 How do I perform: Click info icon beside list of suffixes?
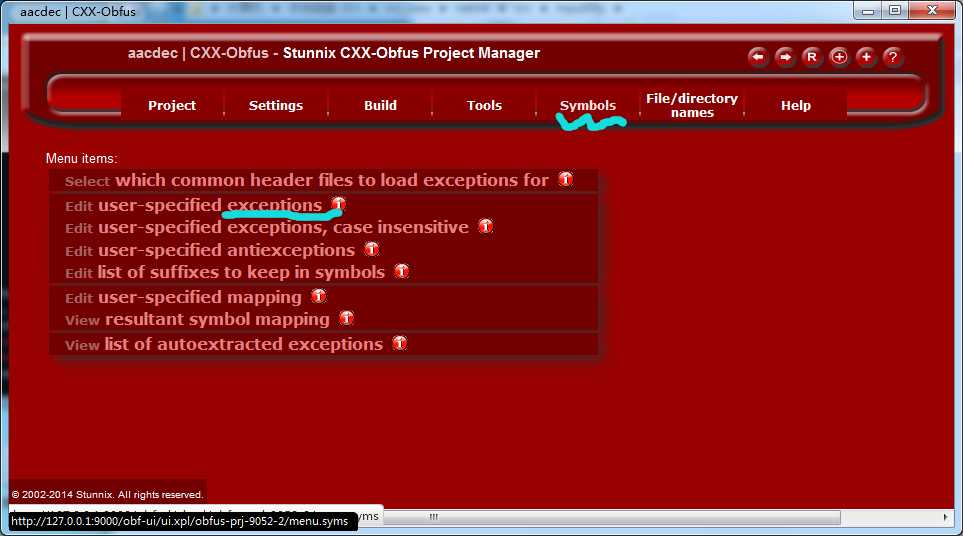402,271
